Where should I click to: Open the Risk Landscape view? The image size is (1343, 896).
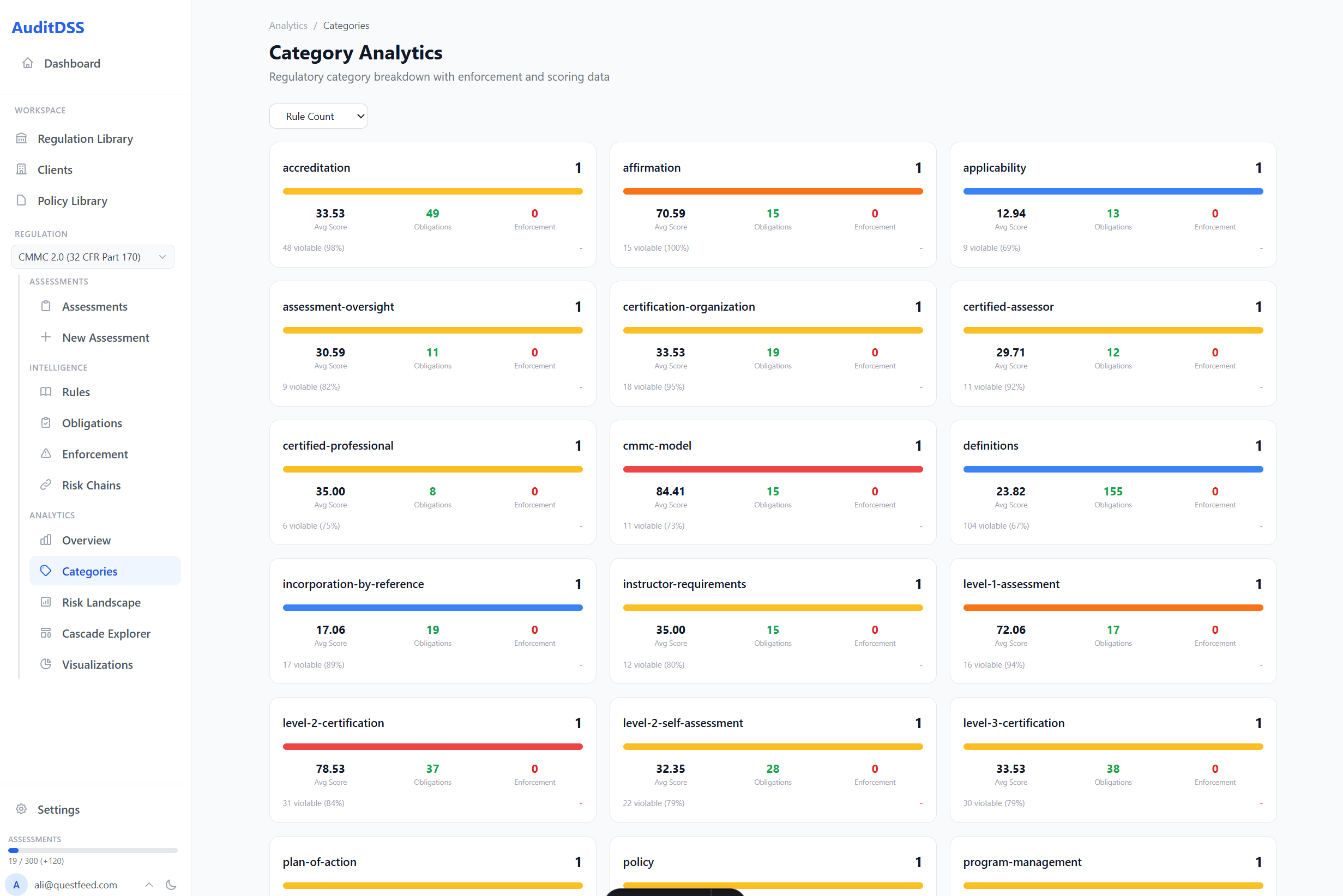(x=101, y=602)
